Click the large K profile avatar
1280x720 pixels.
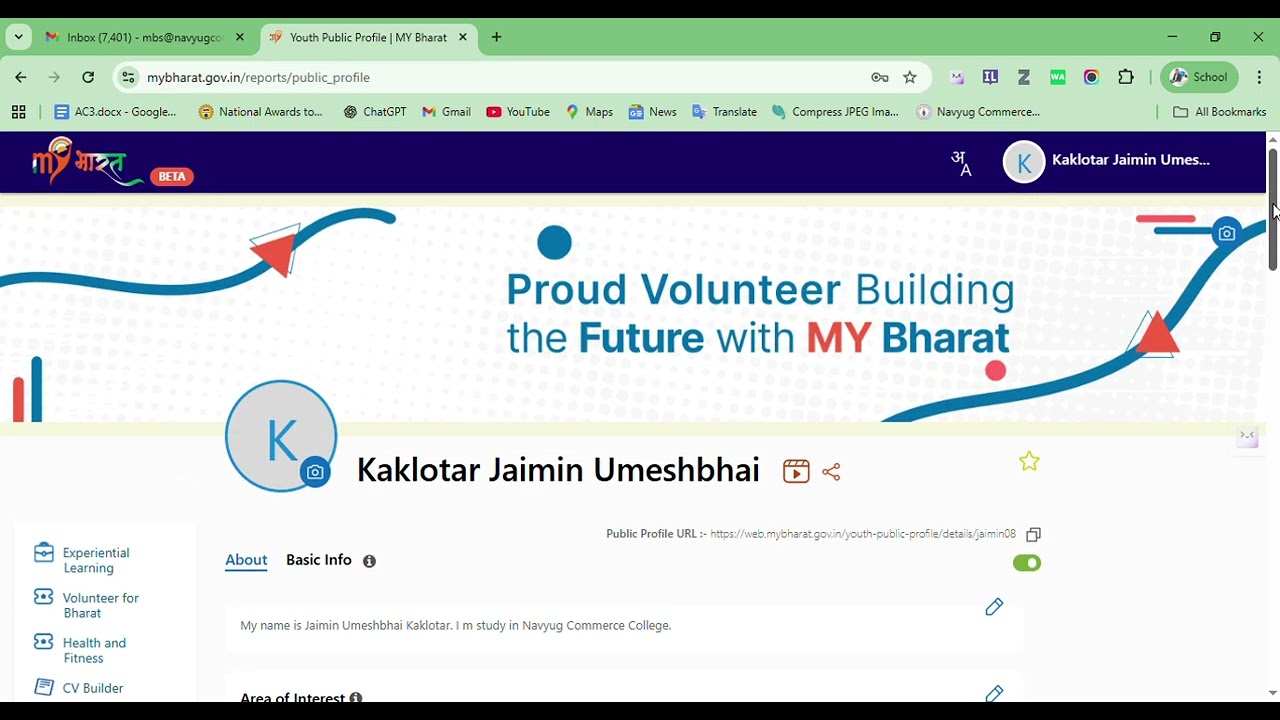(x=281, y=436)
